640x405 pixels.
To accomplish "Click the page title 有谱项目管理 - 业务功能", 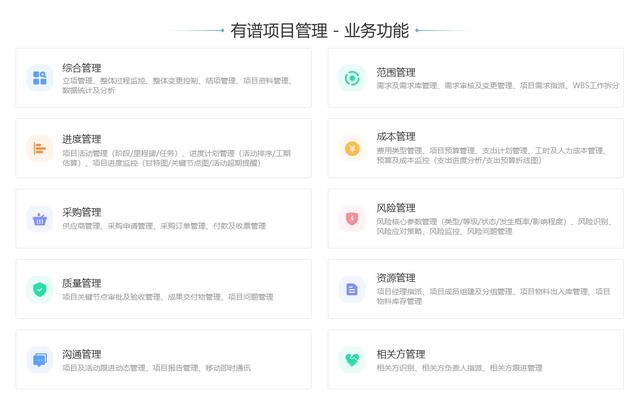I will pos(320,31).
